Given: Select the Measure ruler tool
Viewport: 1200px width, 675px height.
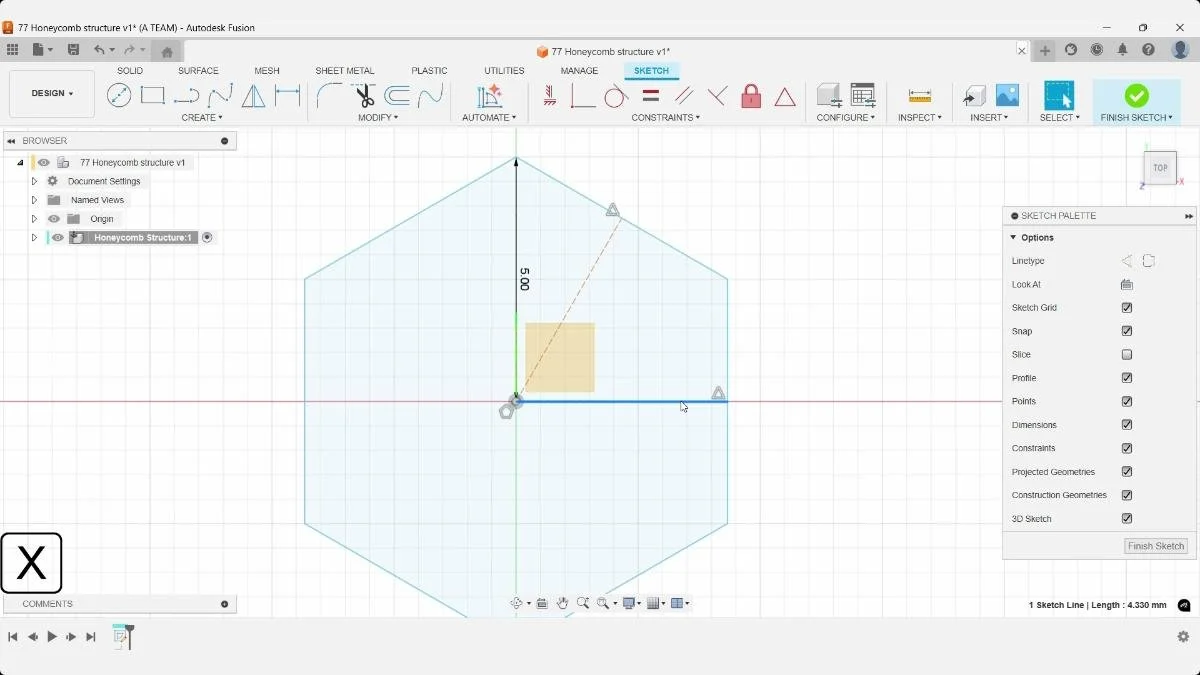Looking at the screenshot, I should pos(920,96).
